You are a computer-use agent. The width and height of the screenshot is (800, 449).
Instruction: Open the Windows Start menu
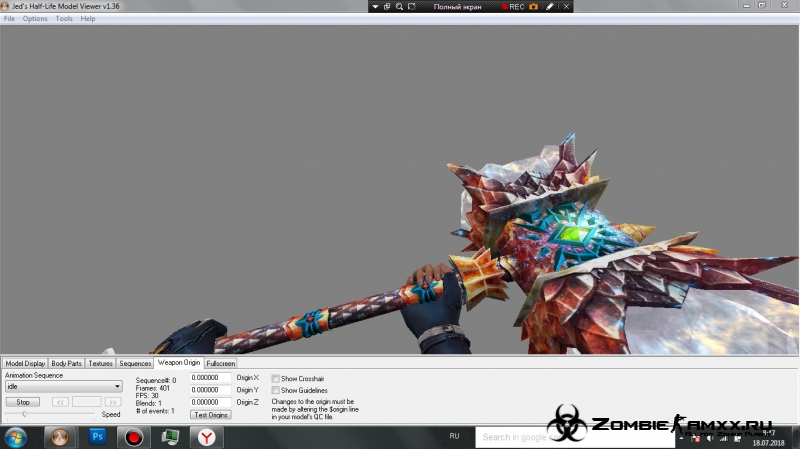pyautogui.click(x=15, y=438)
